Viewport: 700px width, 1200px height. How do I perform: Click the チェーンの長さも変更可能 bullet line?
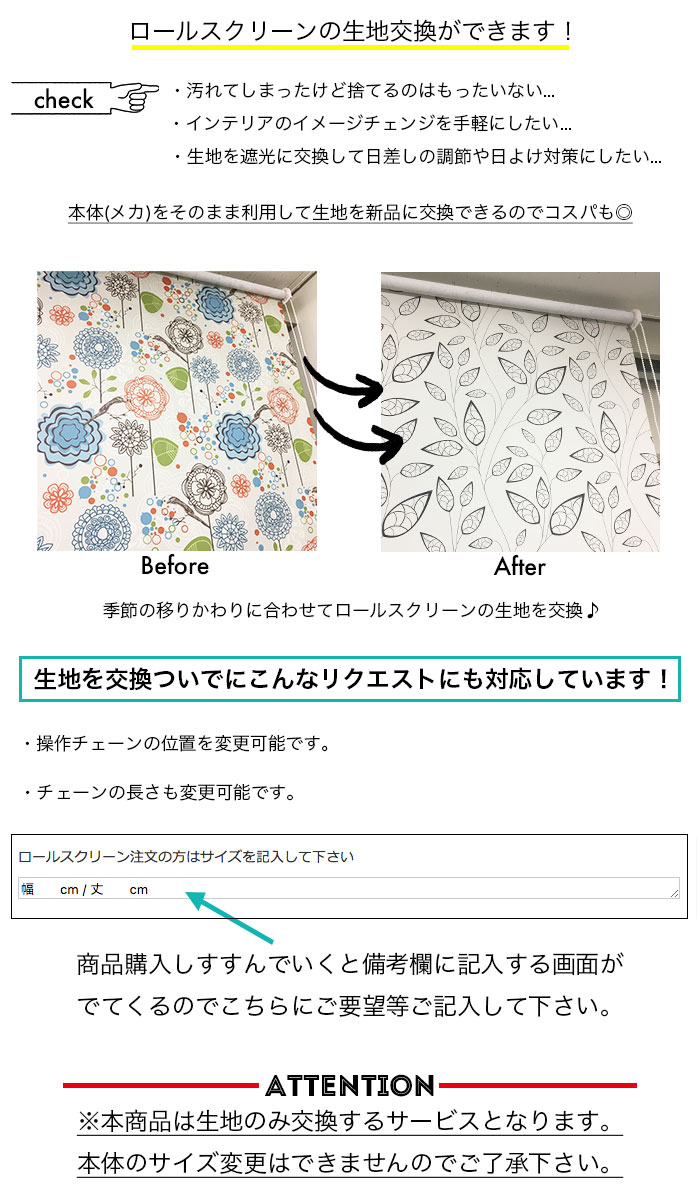tap(158, 793)
